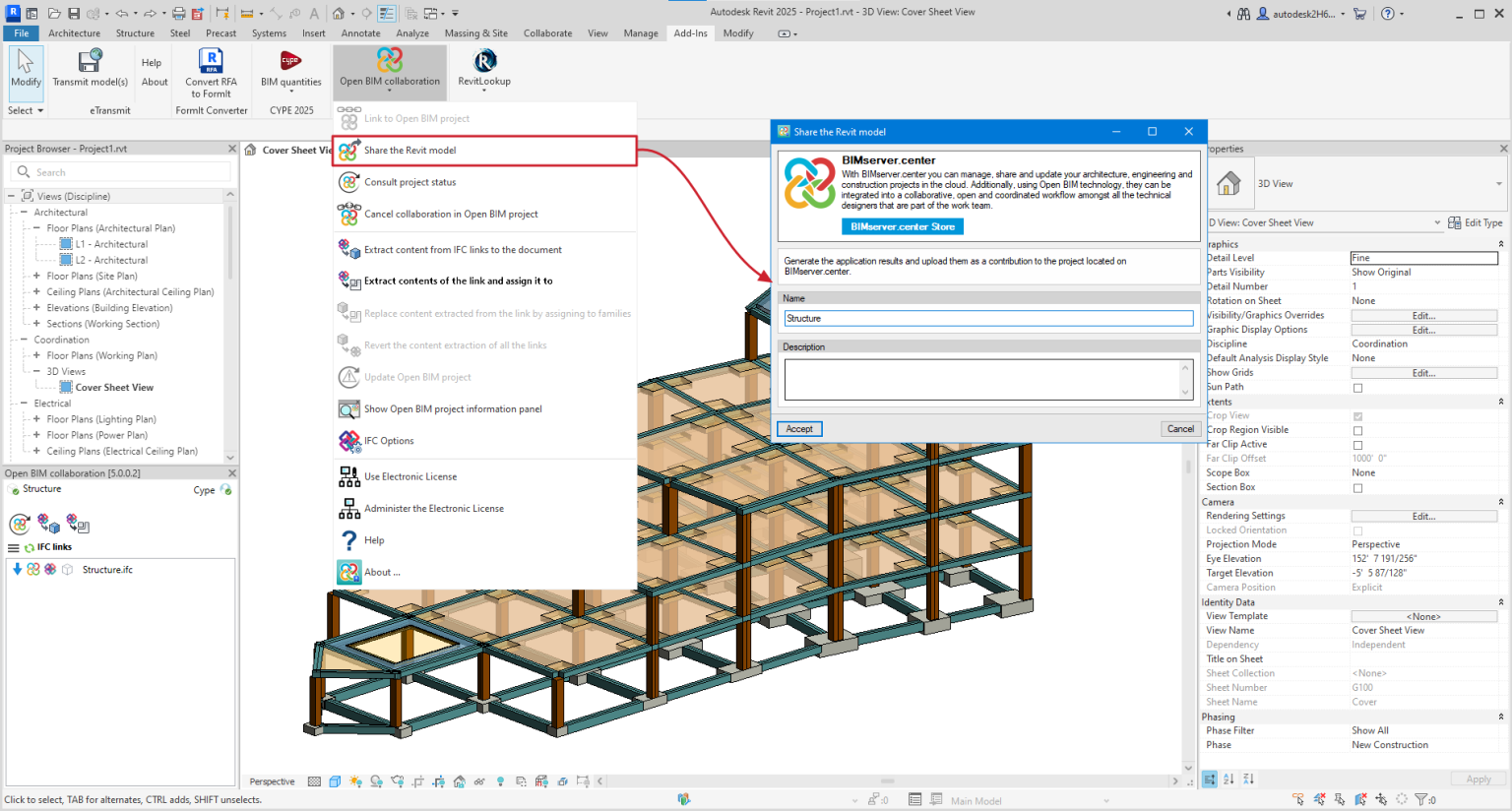Click the update BIM project circular icon
The width and height of the screenshot is (1512, 811).
pos(21,524)
